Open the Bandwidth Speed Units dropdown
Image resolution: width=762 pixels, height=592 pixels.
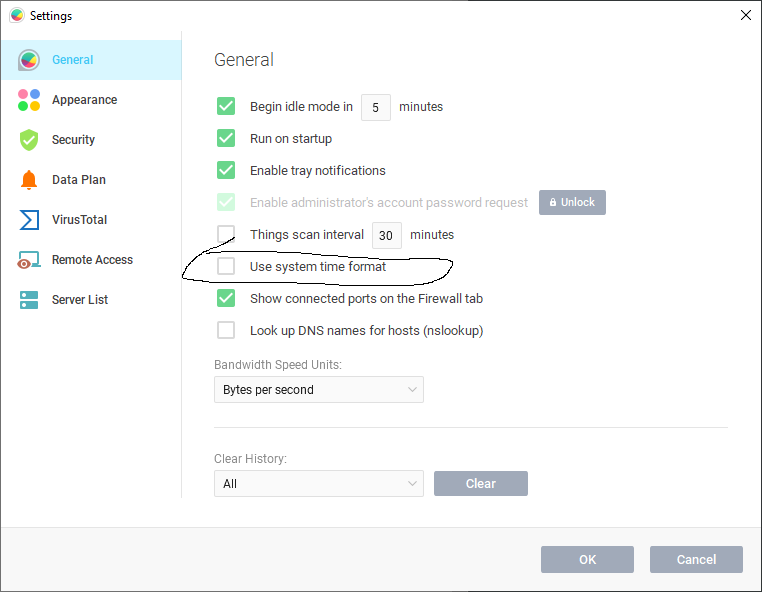pyautogui.click(x=318, y=390)
